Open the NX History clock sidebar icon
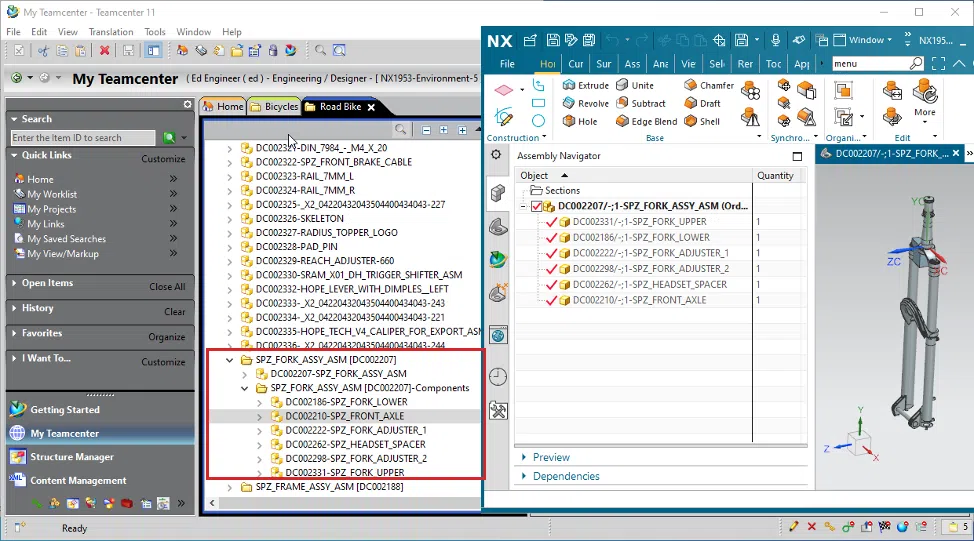 498,376
